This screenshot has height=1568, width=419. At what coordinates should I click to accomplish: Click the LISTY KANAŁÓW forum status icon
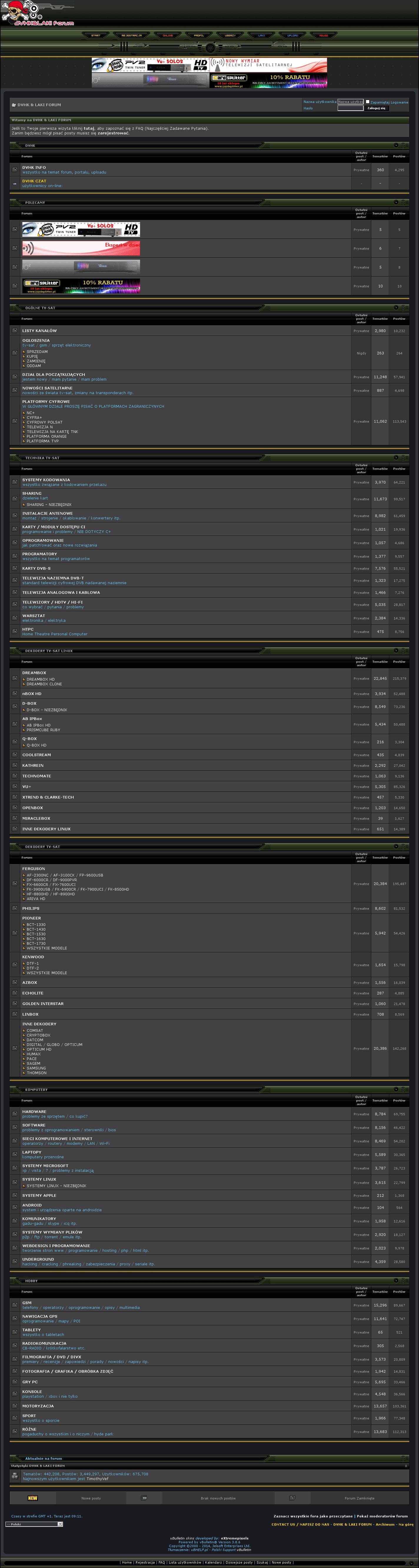[x=15, y=331]
